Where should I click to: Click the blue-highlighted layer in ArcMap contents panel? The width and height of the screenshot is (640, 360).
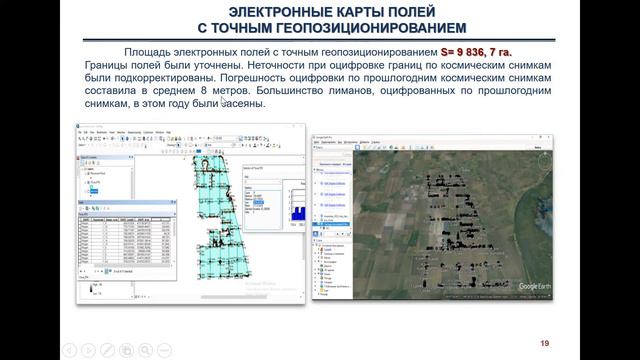94,191
